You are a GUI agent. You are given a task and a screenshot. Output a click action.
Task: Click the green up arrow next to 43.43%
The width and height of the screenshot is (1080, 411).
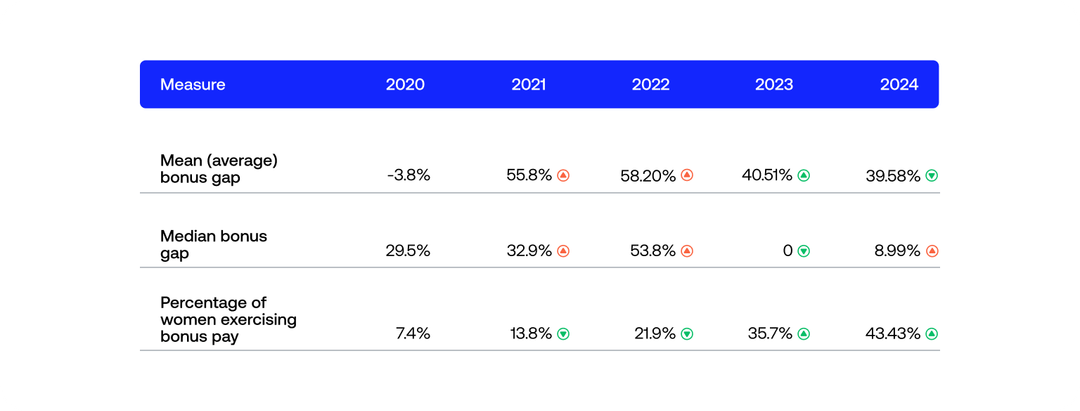[x=932, y=333]
